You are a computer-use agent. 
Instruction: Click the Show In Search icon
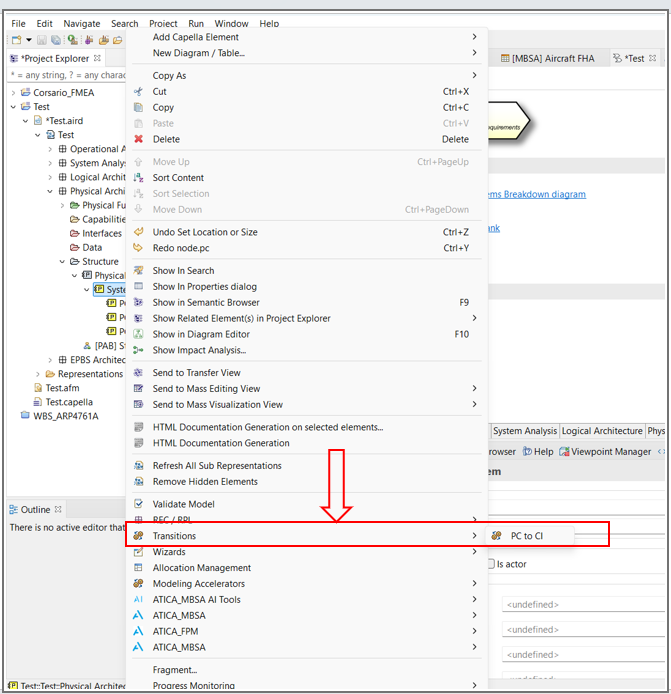coord(139,270)
